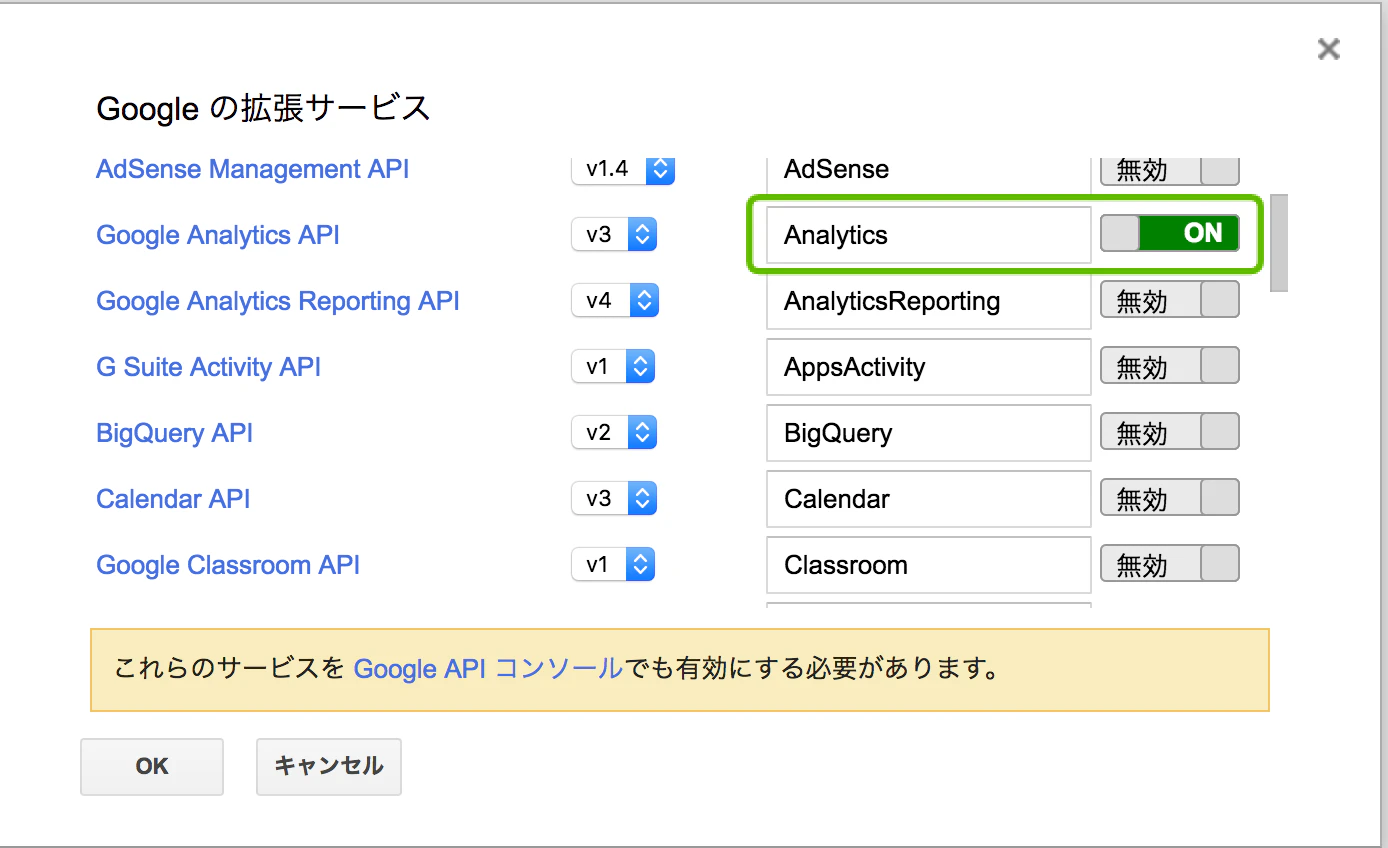Toggle the AdSense service switch

point(1169,171)
